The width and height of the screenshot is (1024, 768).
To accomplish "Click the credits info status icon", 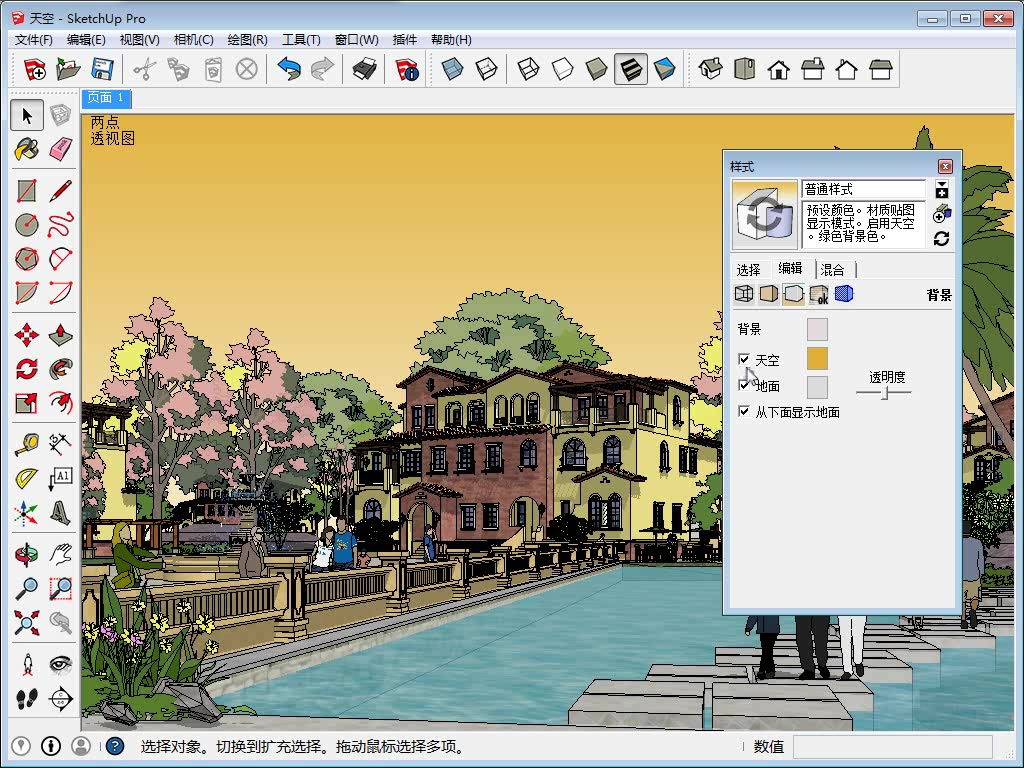I will point(51,746).
